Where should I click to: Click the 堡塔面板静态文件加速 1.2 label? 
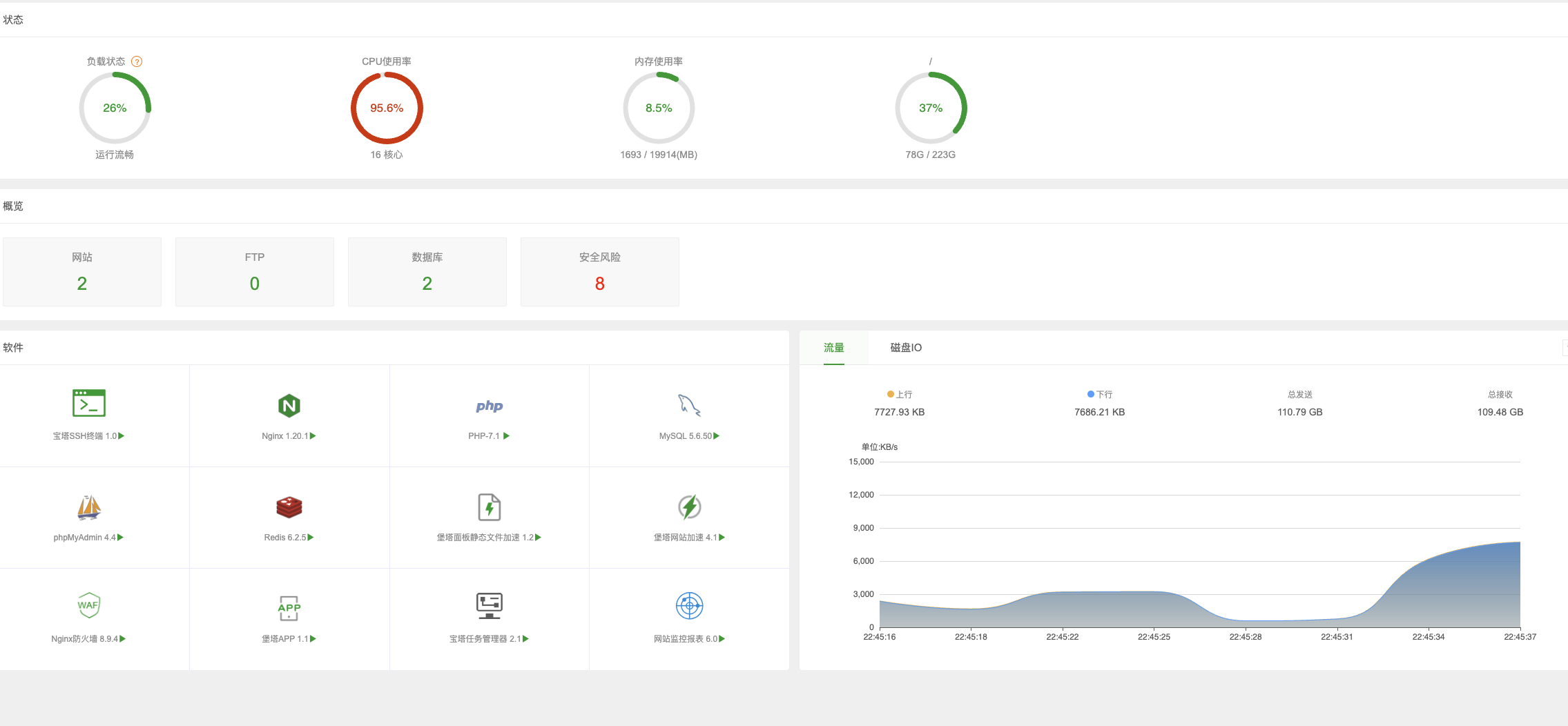[485, 538]
